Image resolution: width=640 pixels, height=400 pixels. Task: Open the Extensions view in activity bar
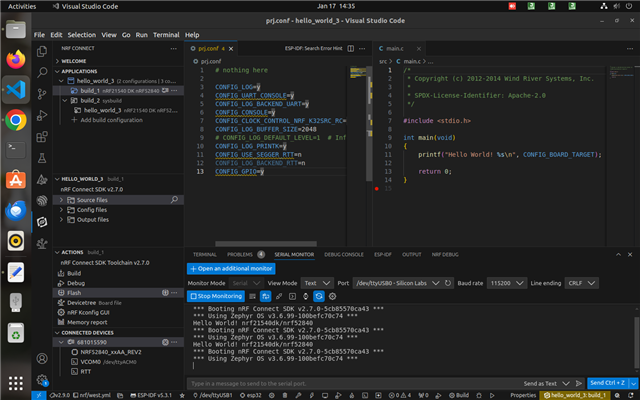click(x=42, y=136)
